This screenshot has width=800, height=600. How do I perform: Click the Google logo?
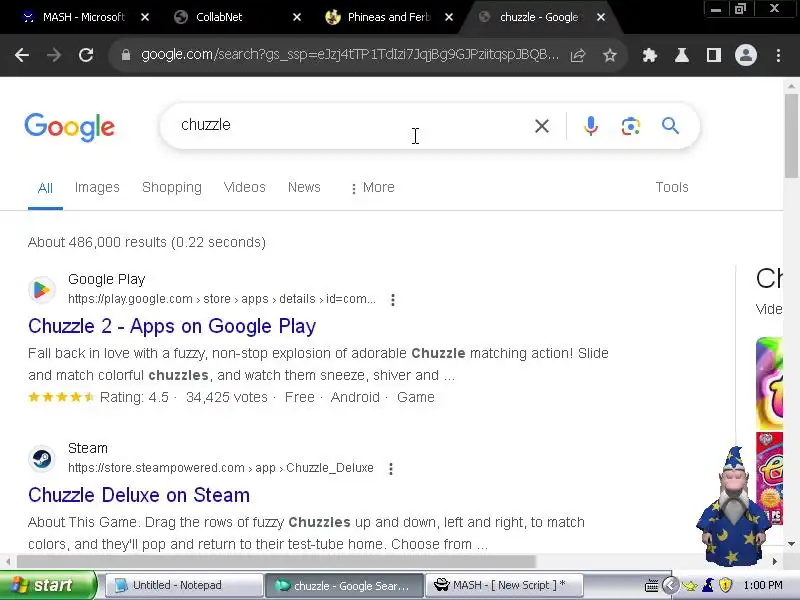[x=69, y=127]
